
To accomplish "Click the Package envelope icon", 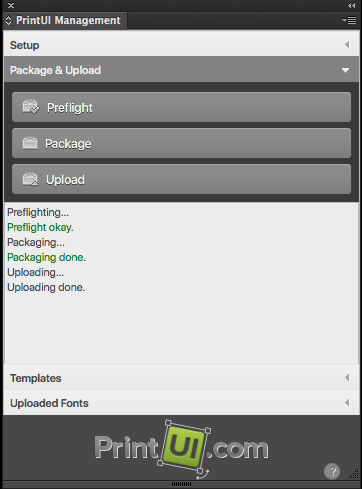I will click(30, 143).
